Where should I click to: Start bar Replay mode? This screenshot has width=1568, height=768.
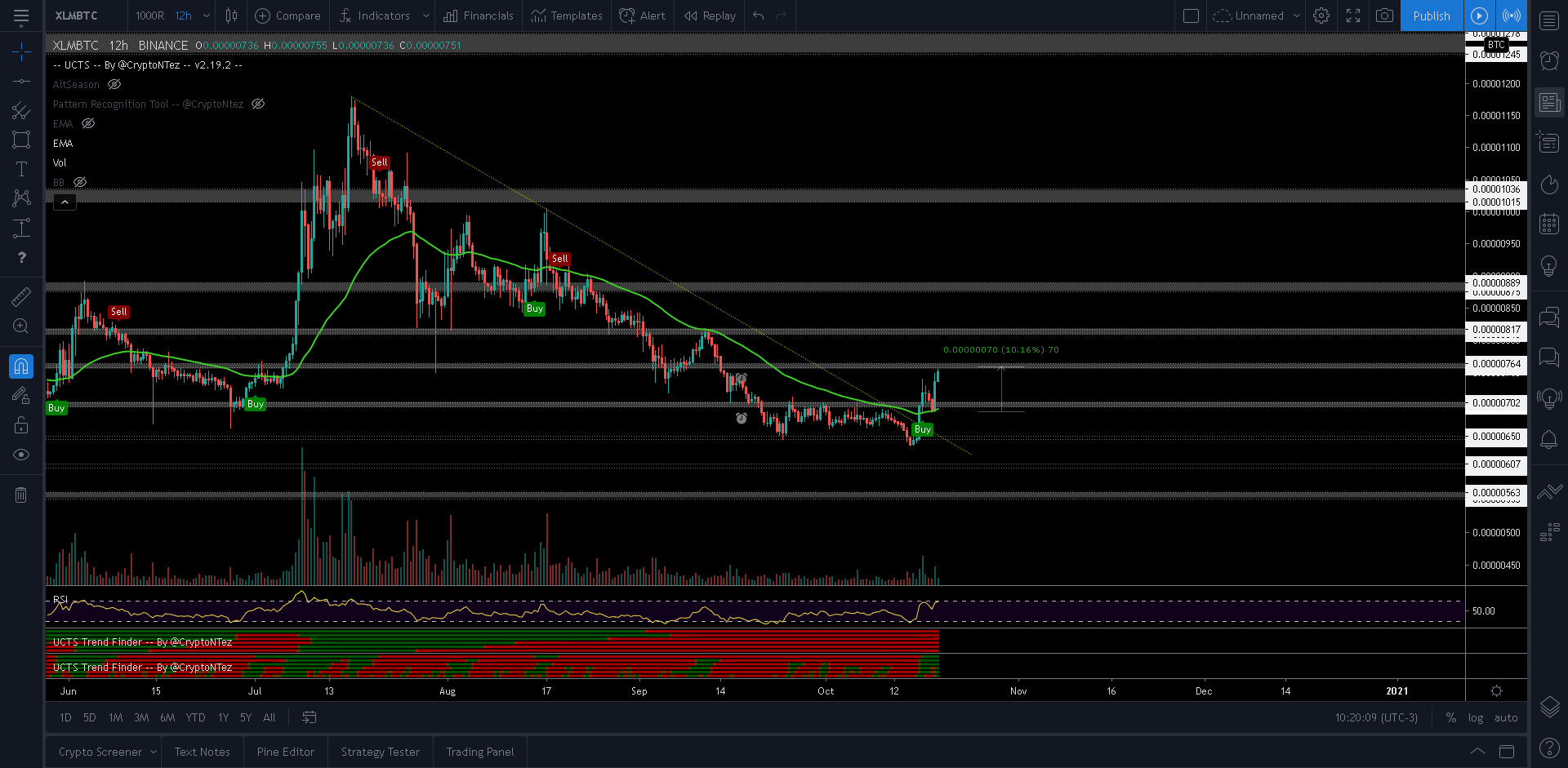tap(709, 16)
